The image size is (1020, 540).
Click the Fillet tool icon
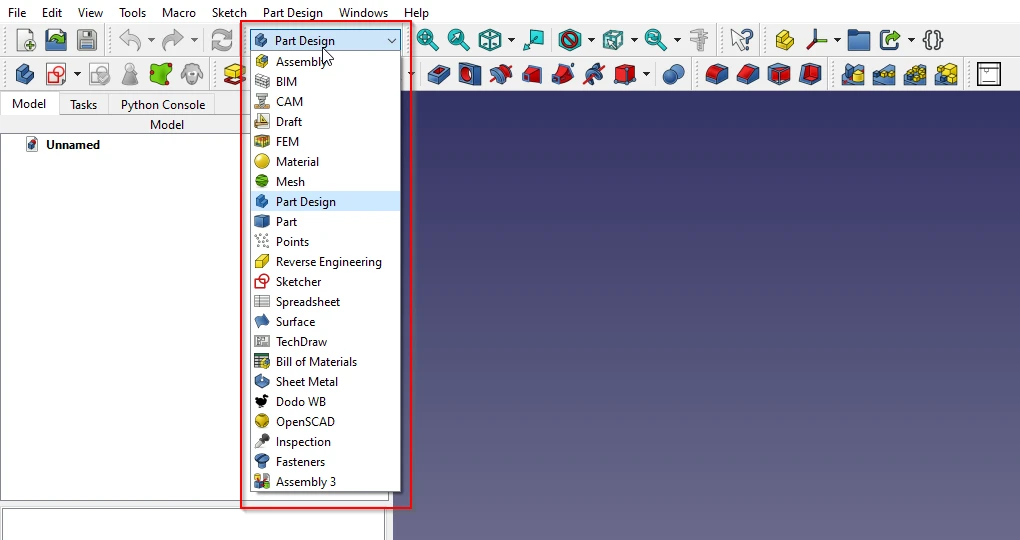click(x=716, y=74)
